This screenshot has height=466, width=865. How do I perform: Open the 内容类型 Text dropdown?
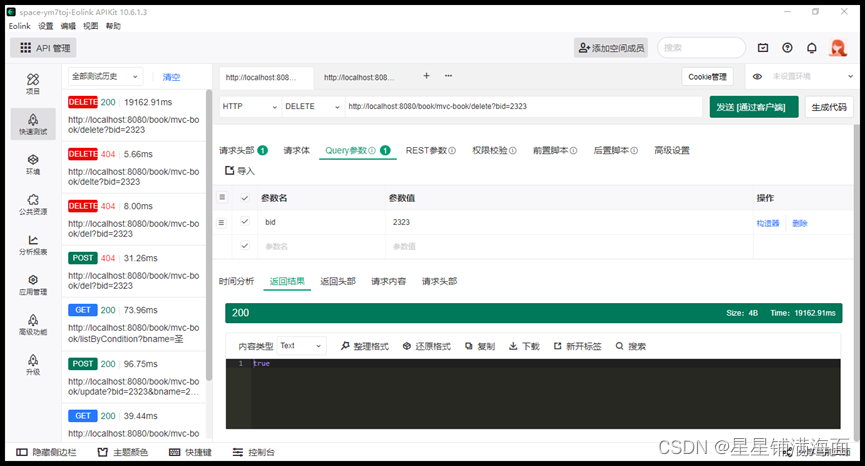301,346
